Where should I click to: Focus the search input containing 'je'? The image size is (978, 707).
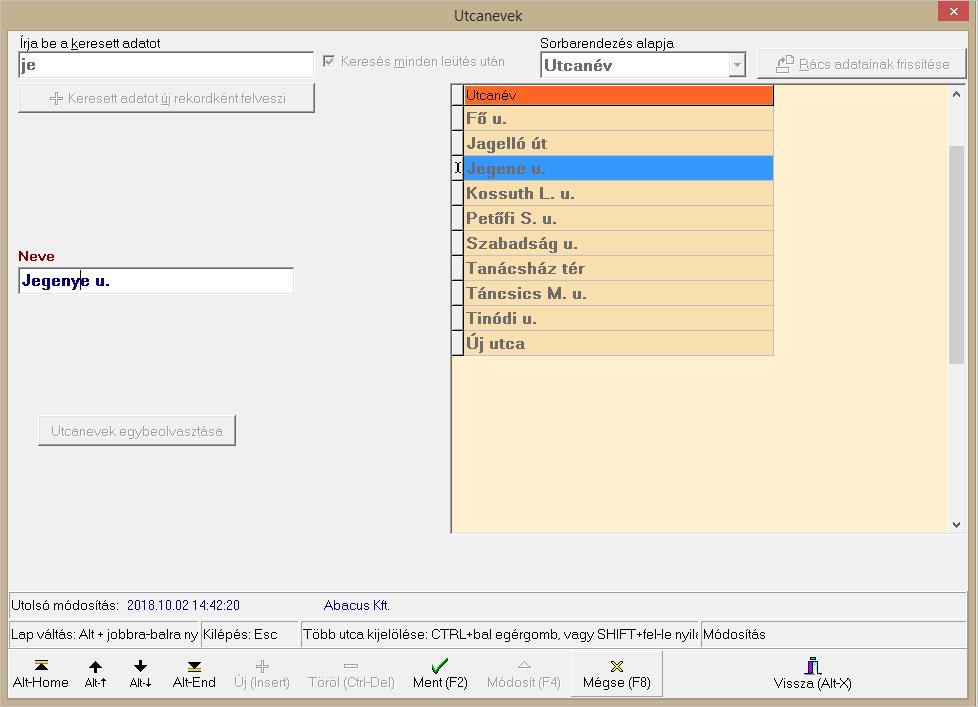[x=166, y=65]
